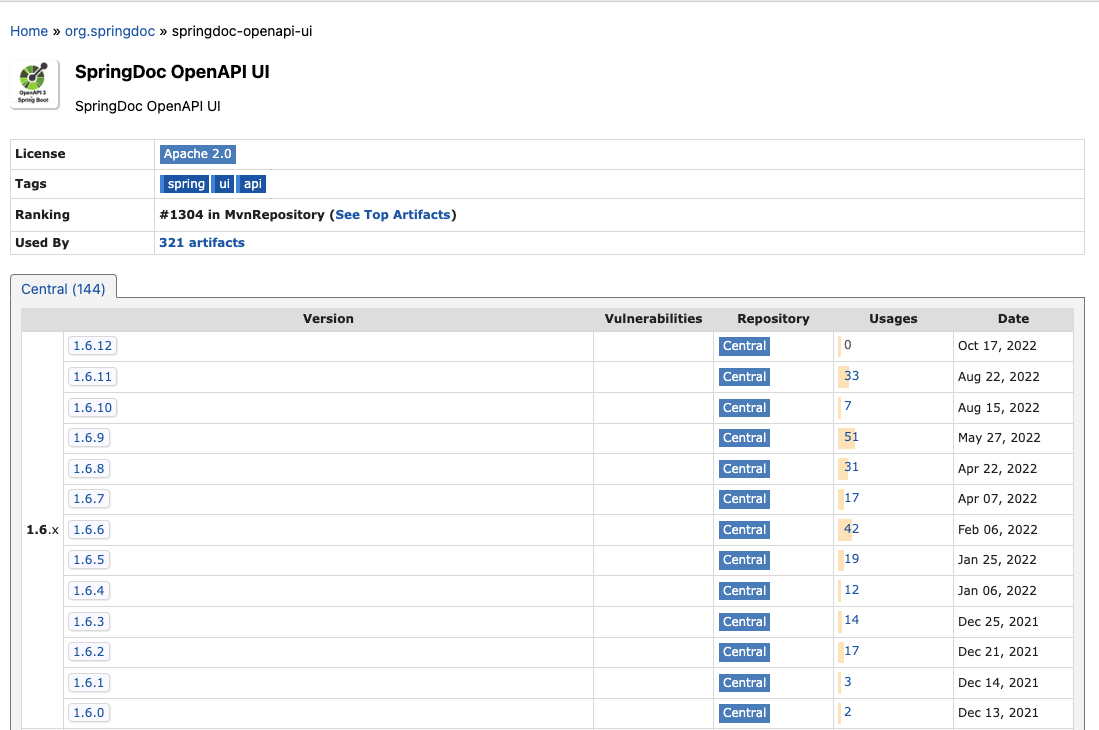Open the 7 usages link
The height and width of the screenshot is (730, 1099).
click(x=848, y=406)
